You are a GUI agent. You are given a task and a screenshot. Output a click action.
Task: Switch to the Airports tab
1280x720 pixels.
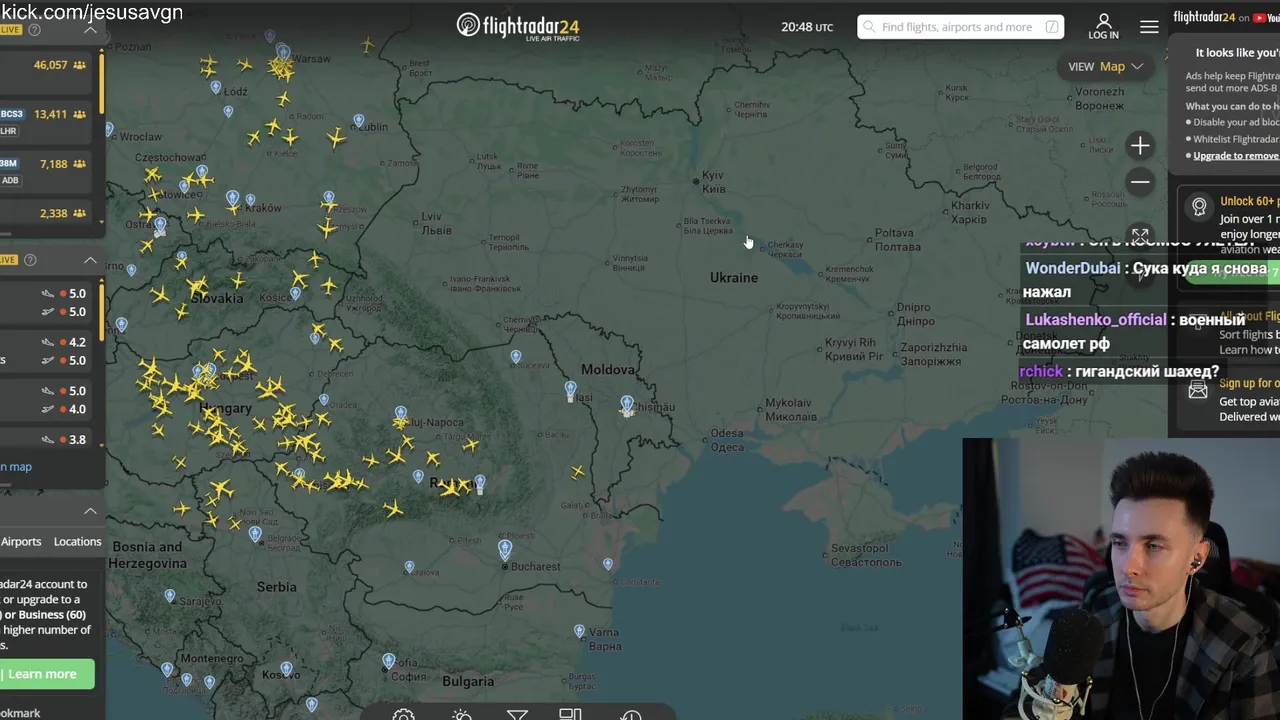click(x=21, y=541)
